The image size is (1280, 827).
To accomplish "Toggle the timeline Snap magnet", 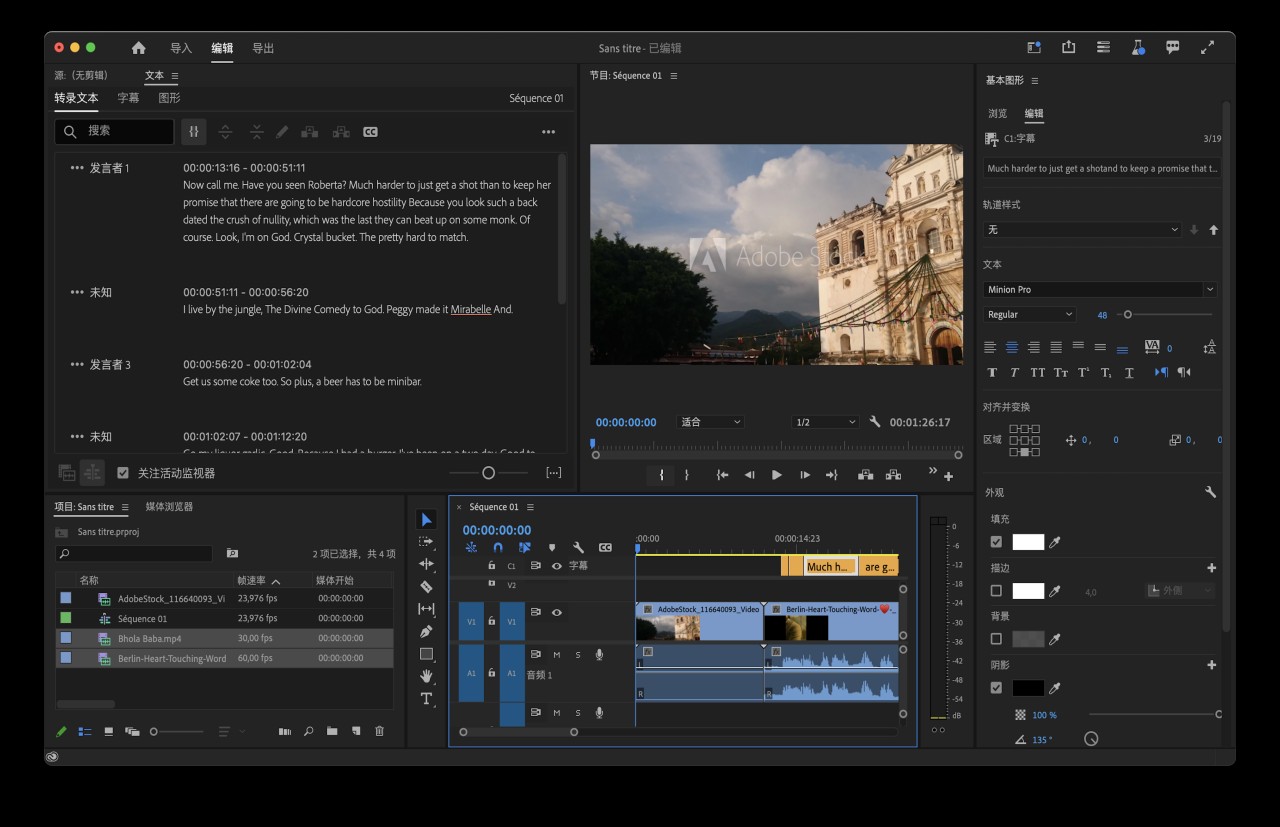I will coord(498,547).
